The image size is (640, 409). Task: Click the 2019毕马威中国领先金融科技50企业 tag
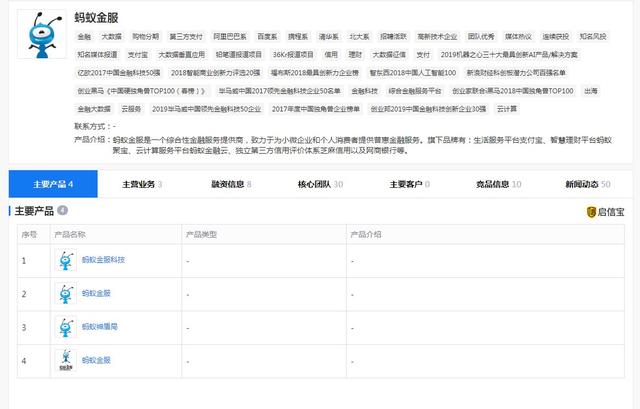[207, 109]
